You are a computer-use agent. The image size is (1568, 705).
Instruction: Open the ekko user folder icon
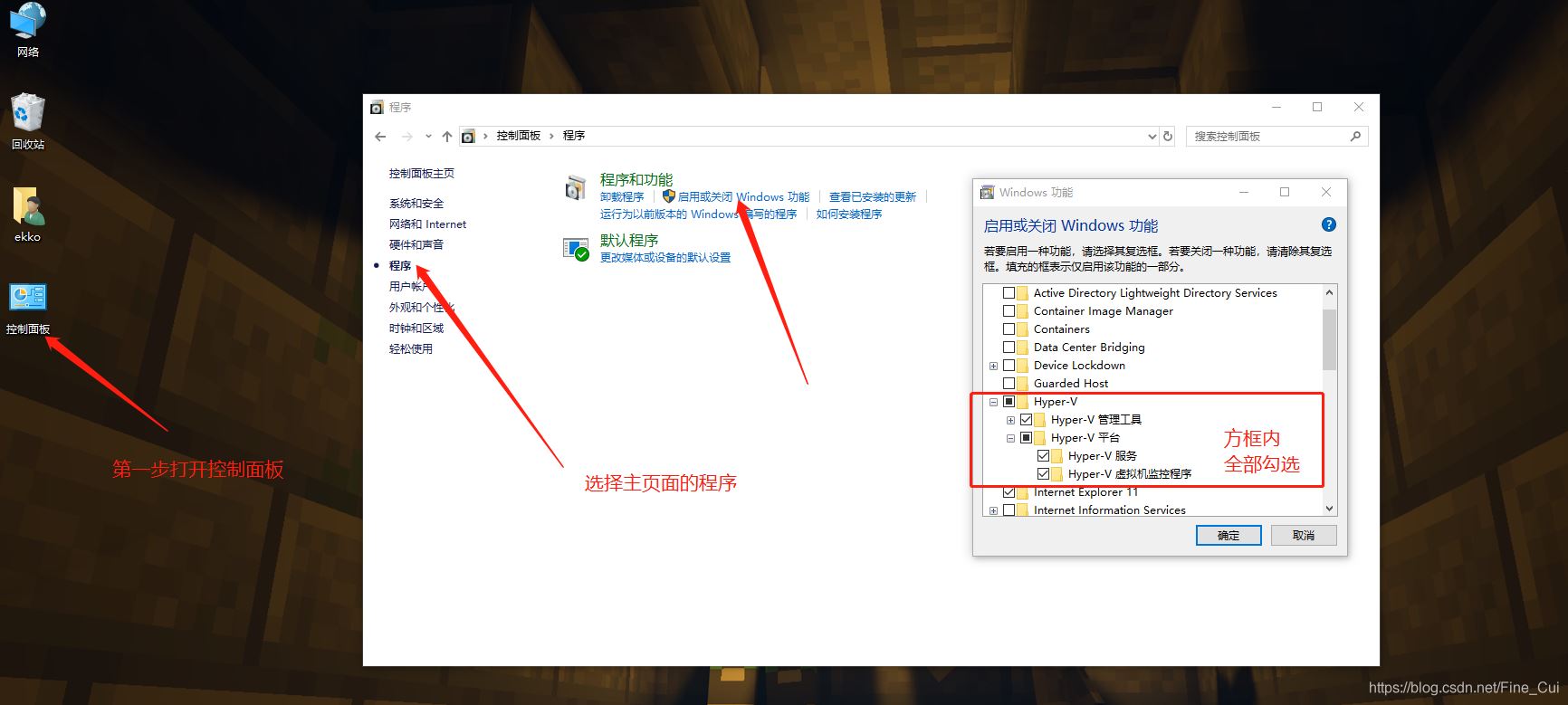pos(27,207)
